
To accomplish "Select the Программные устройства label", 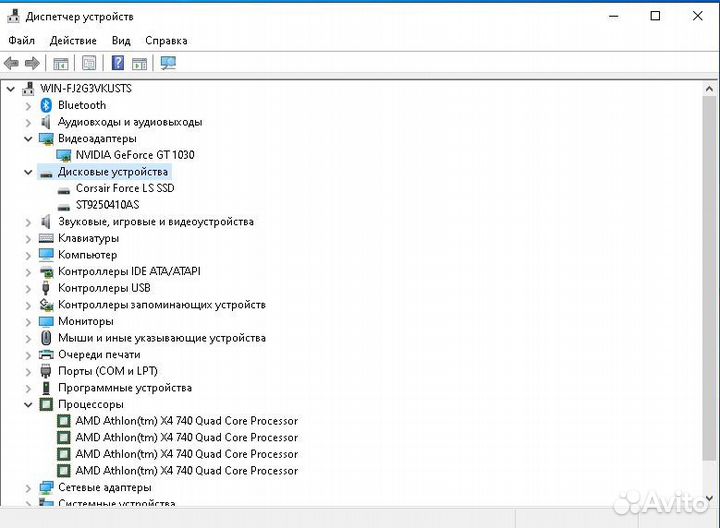I will (x=125, y=388).
